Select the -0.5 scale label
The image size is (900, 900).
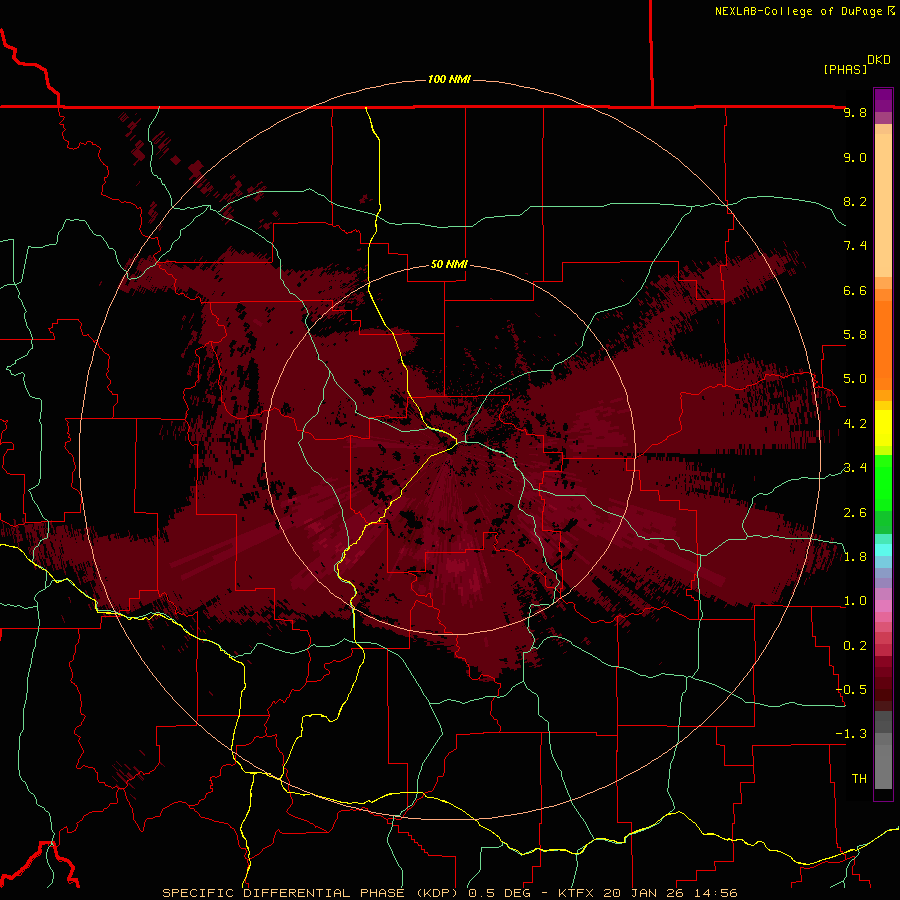point(851,690)
